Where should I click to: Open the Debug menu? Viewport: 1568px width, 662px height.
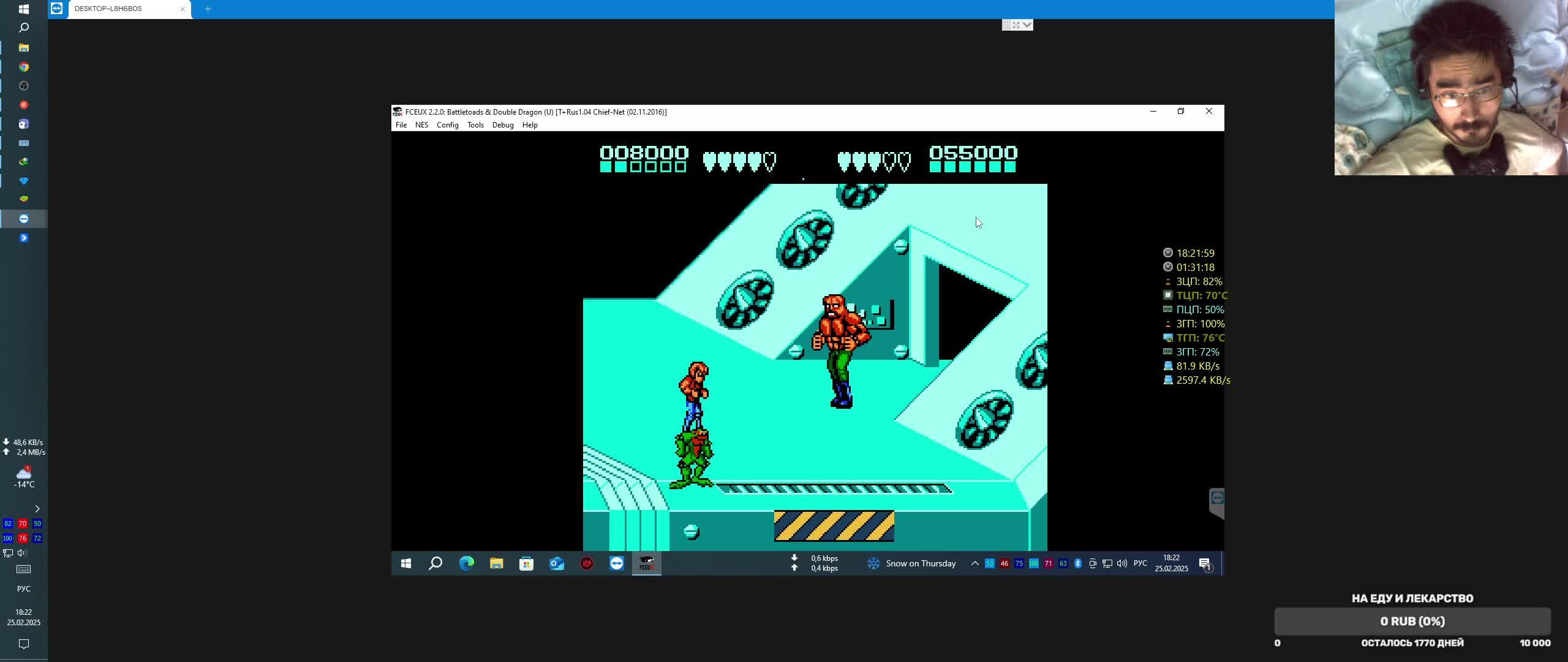pyautogui.click(x=502, y=125)
